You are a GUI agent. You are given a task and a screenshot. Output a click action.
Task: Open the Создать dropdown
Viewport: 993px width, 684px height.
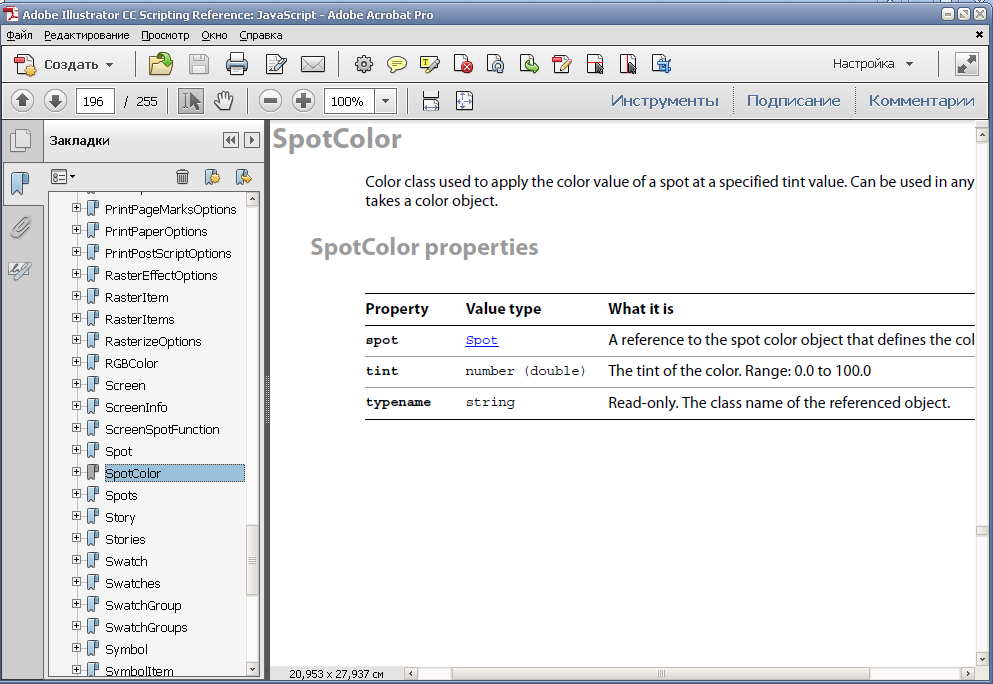tap(63, 64)
